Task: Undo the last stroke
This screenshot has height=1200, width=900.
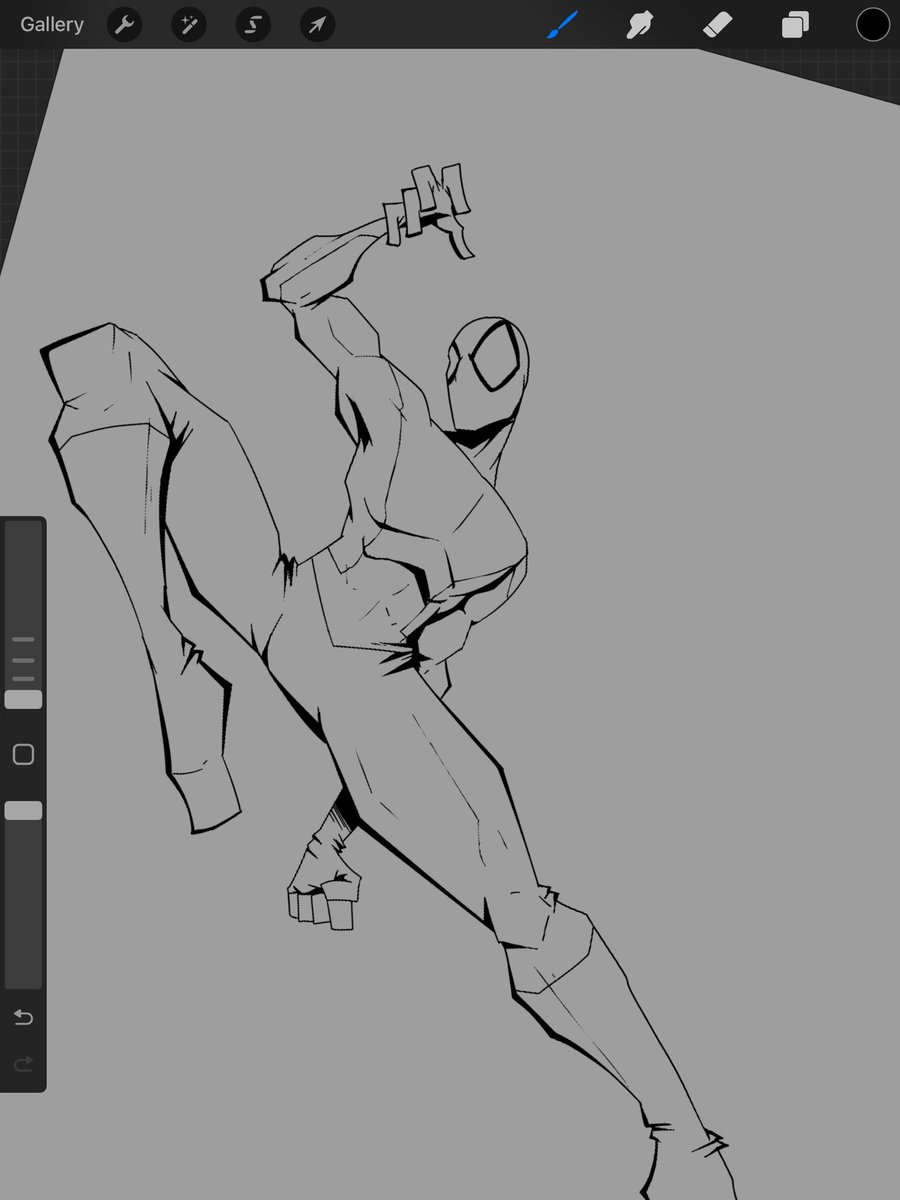Action: pyautogui.click(x=23, y=1018)
